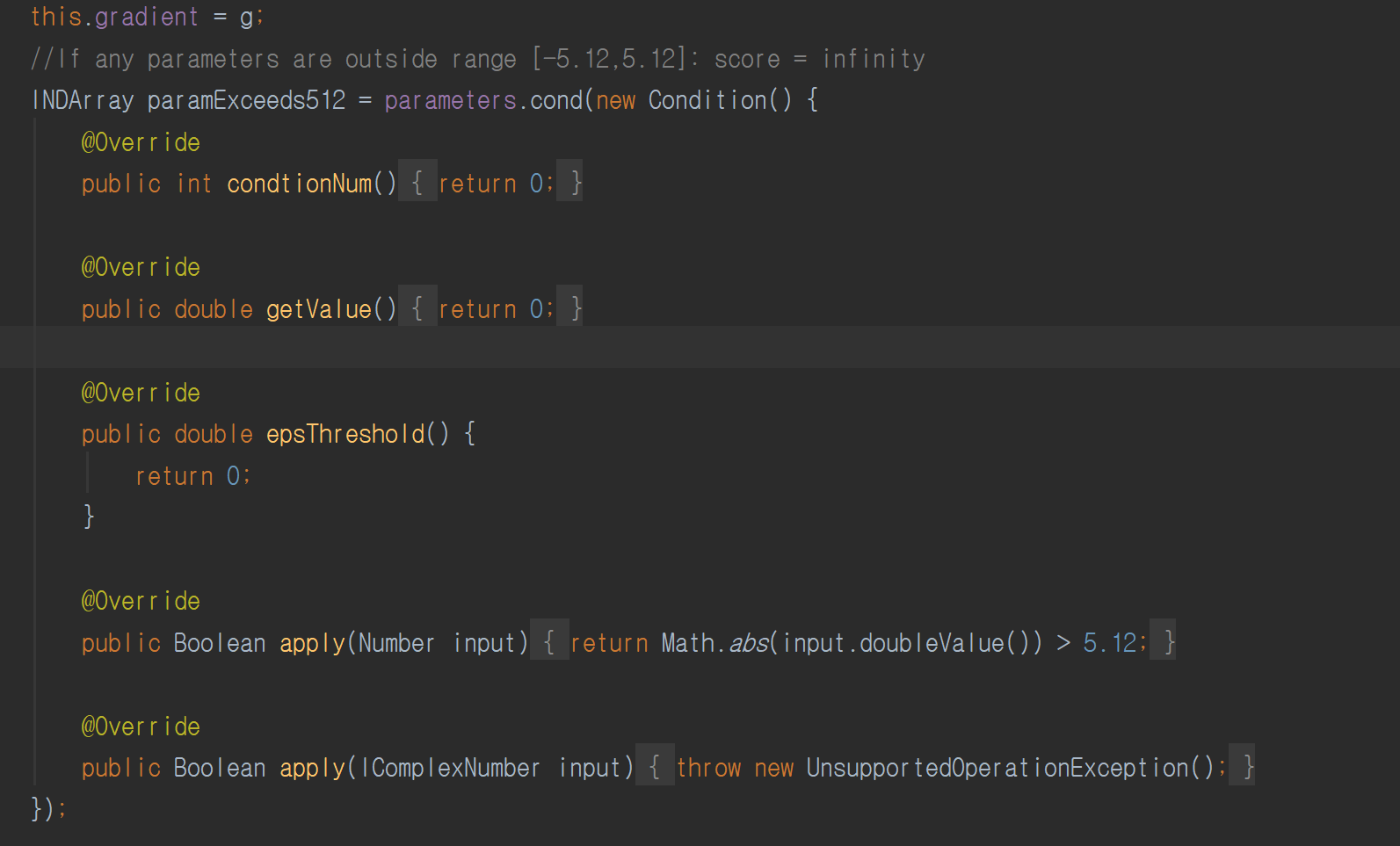
Task: Click this.gradient assignment on first line
Action: [114, 17]
